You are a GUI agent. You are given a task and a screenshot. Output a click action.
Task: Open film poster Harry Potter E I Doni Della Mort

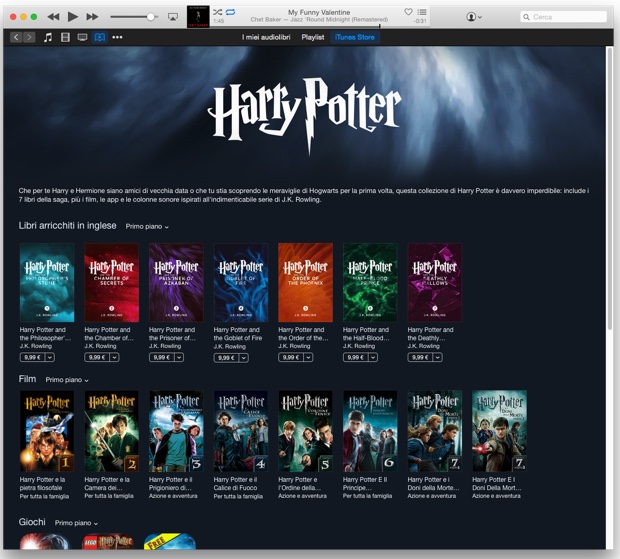pyautogui.click(x=499, y=431)
